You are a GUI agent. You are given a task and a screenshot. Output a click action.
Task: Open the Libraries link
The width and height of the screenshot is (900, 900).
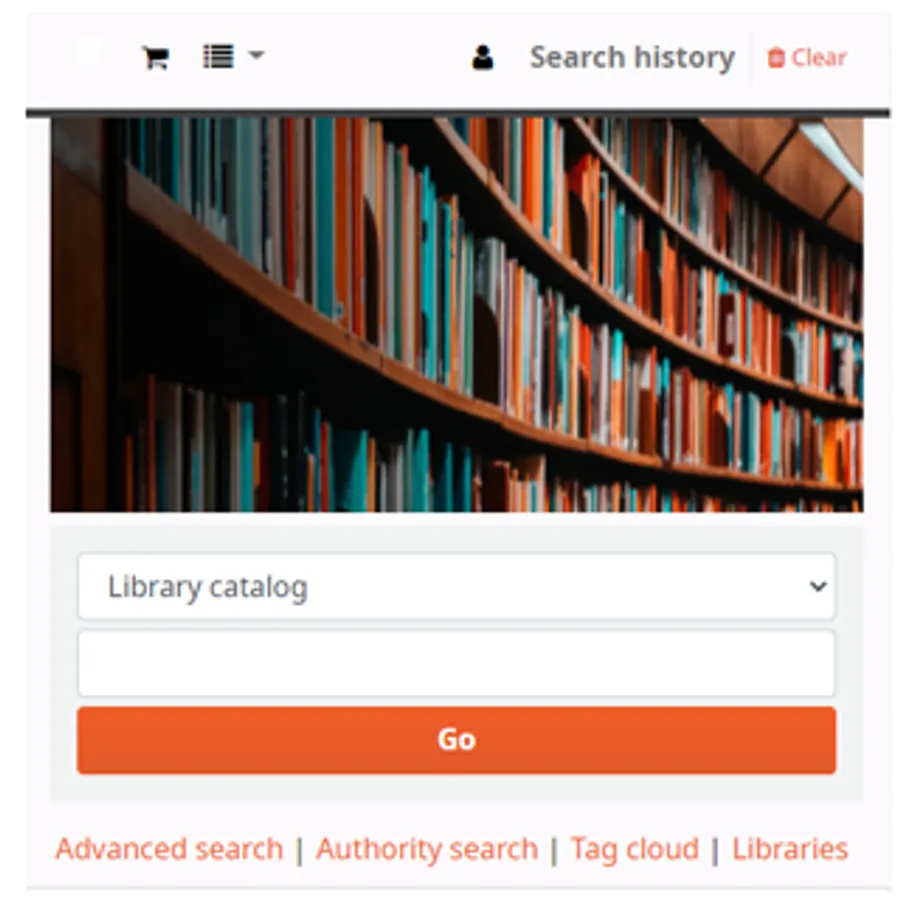[790, 849]
